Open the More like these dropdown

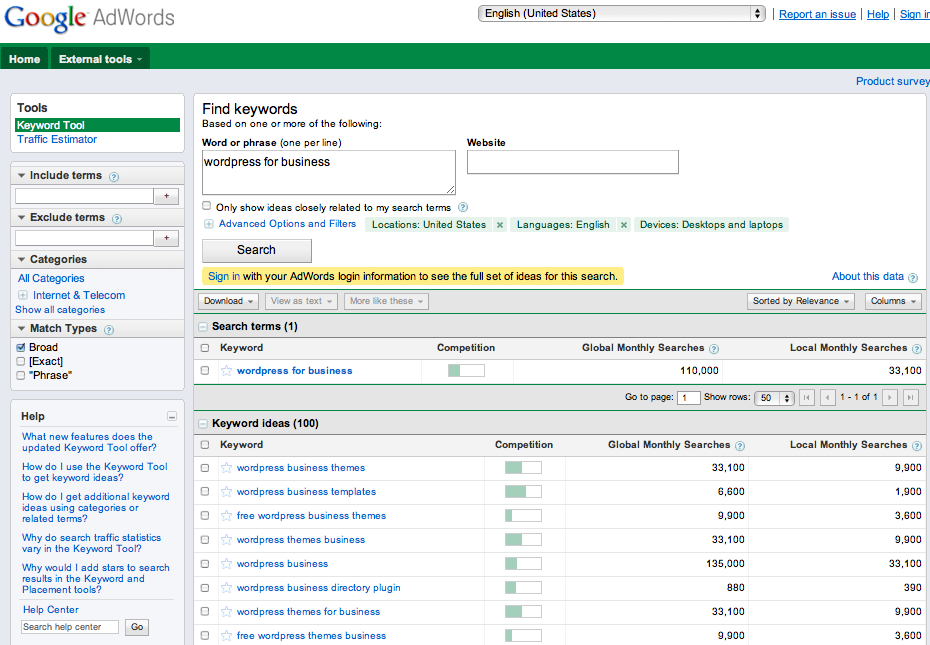tap(386, 301)
